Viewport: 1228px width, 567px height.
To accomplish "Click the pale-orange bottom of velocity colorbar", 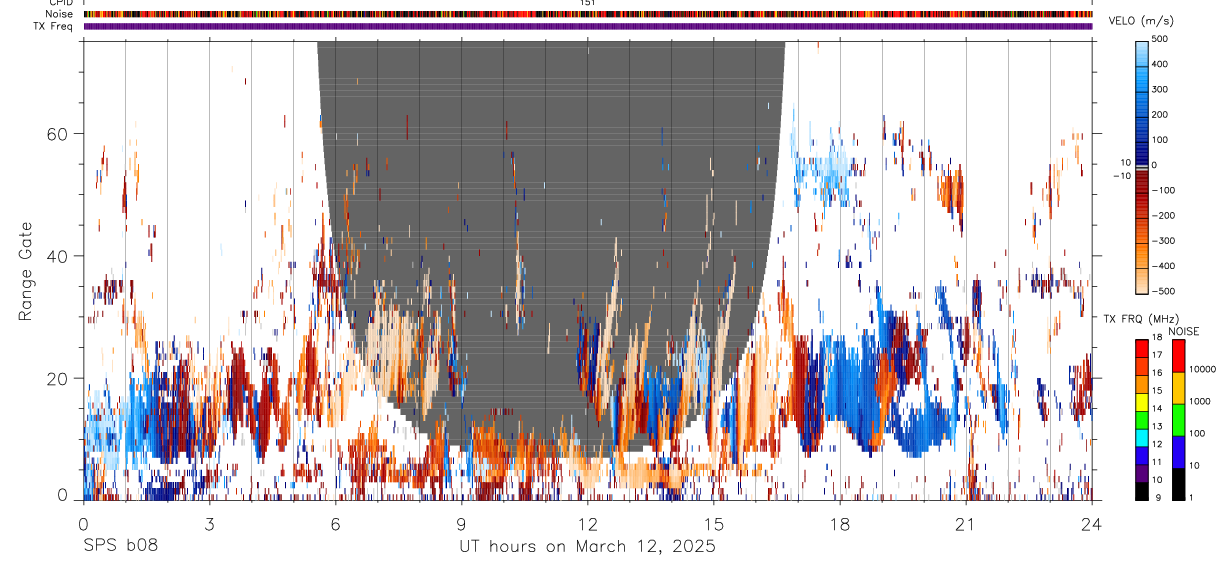I will coord(1142,283).
